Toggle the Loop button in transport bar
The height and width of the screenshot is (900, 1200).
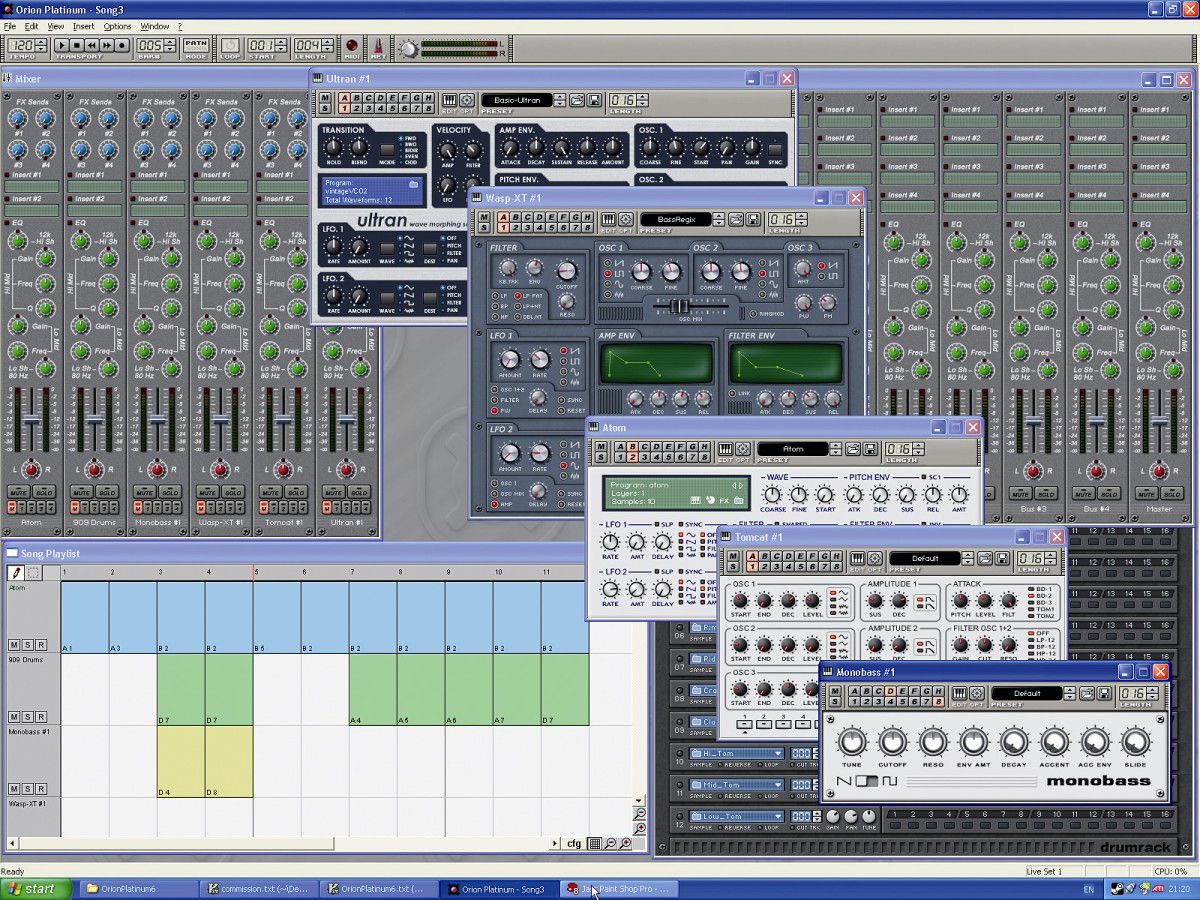[230, 45]
